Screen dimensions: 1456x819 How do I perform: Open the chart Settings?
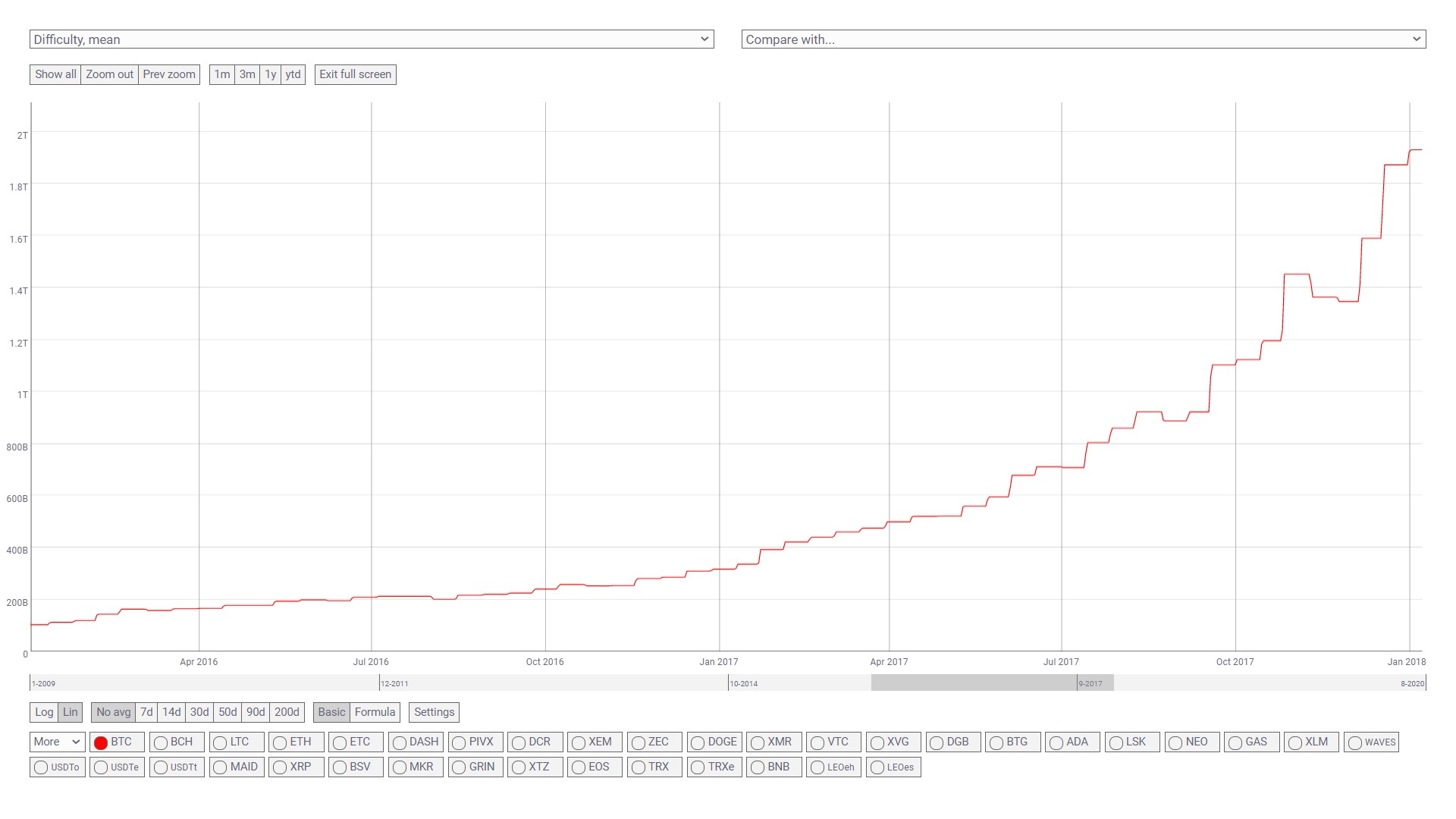point(434,712)
